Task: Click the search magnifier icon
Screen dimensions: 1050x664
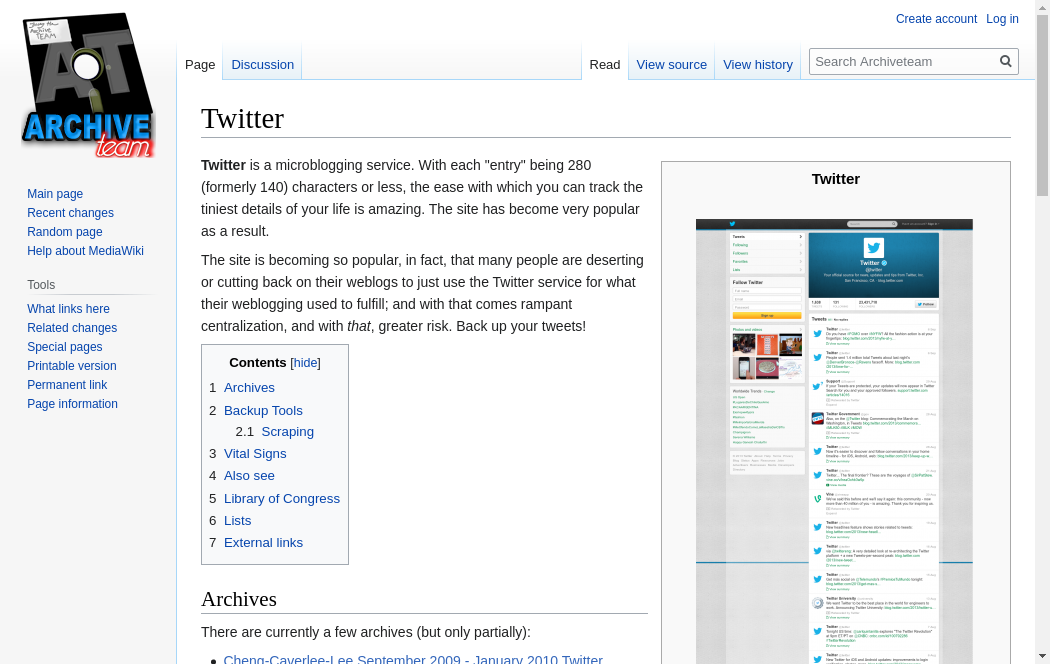Action: point(1006,61)
